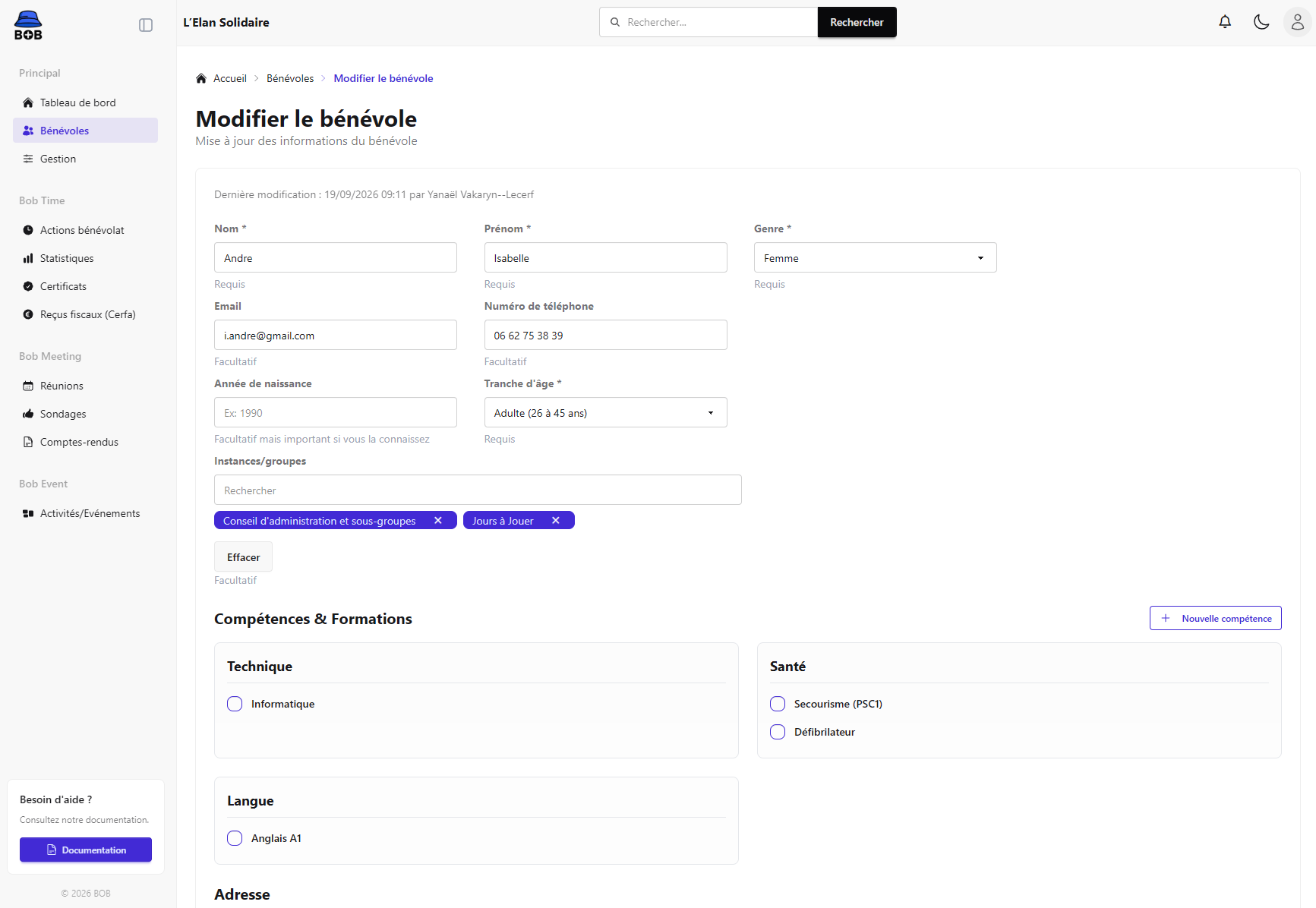Toggle dark mode with the moon icon
Screen dimensions: 1316x908
pyautogui.click(x=1261, y=22)
